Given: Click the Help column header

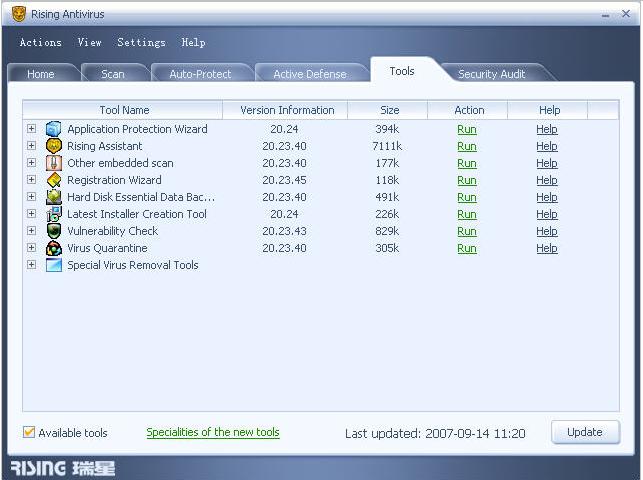Looking at the screenshot, I should point(547,110).
